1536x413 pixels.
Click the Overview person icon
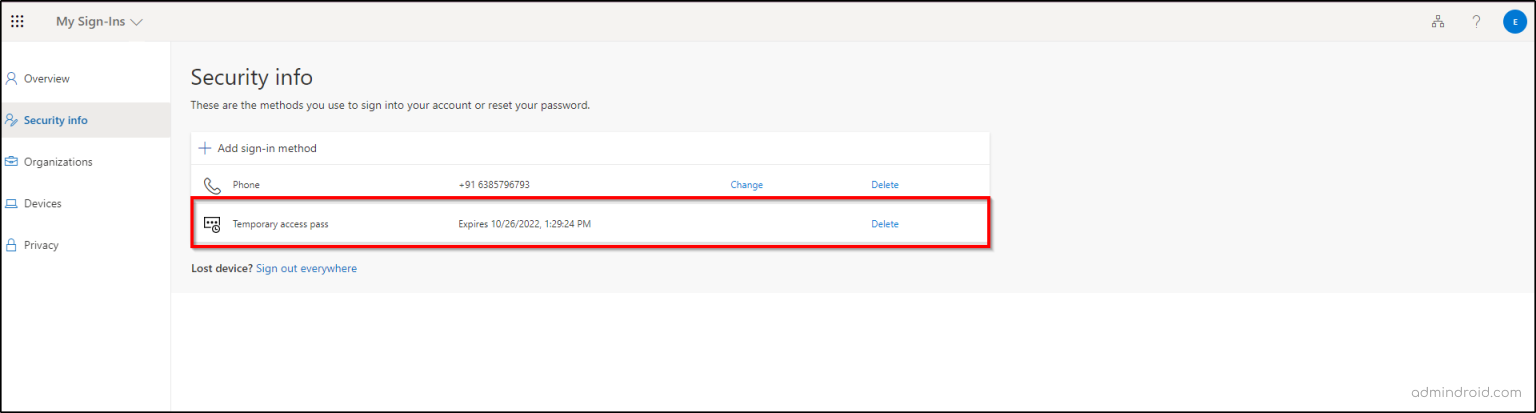click(12, 78)
